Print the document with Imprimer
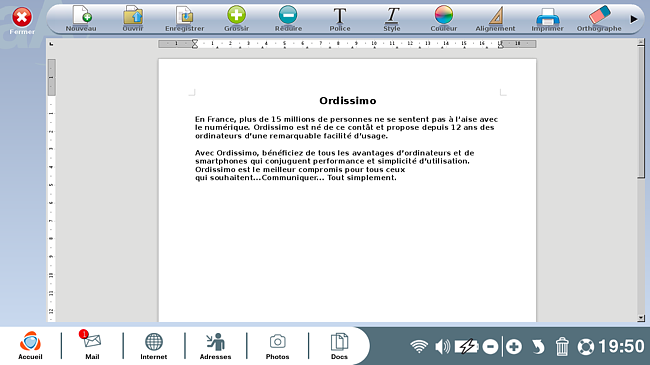This screenshot has width=650, height=365. (x=548, y=19)
